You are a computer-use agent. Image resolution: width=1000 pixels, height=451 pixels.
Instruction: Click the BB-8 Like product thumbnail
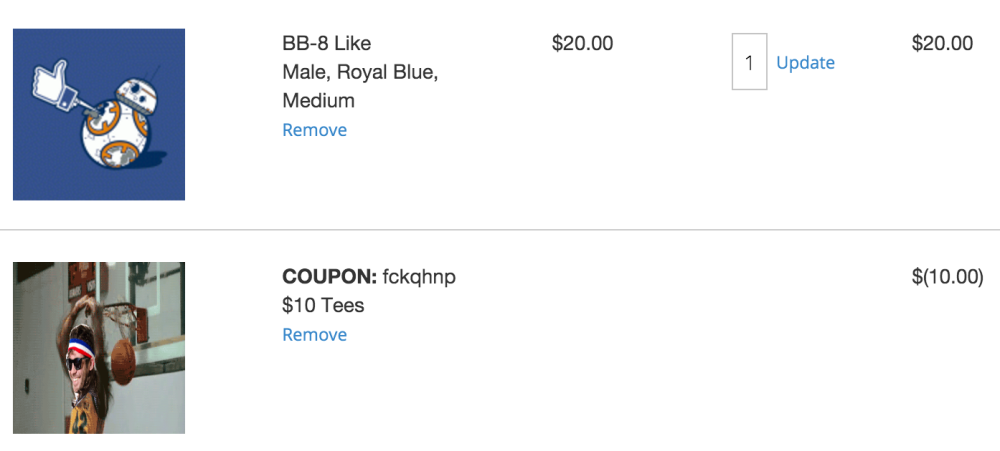pyautogui.click(x=98, y=114)
